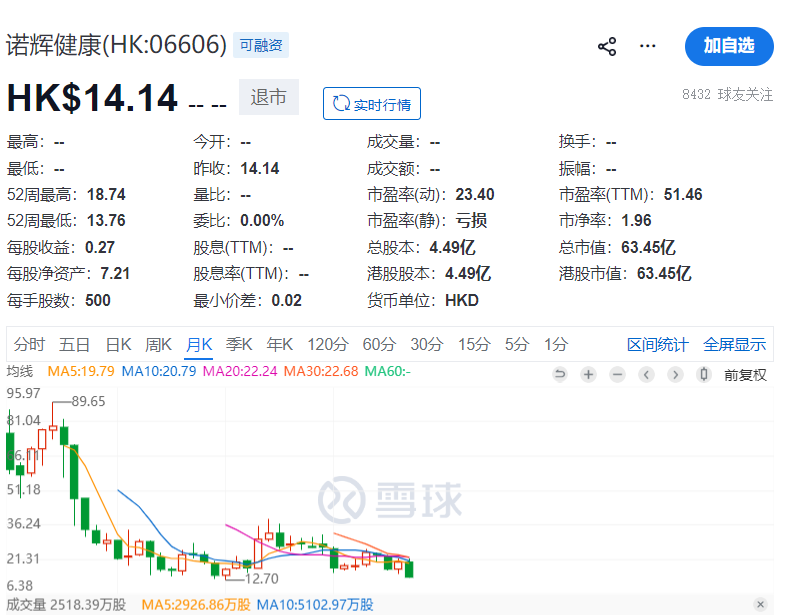Open 全屏显示 fullscreen view
This screenshot has width=792, height=615.
point(734,345)
